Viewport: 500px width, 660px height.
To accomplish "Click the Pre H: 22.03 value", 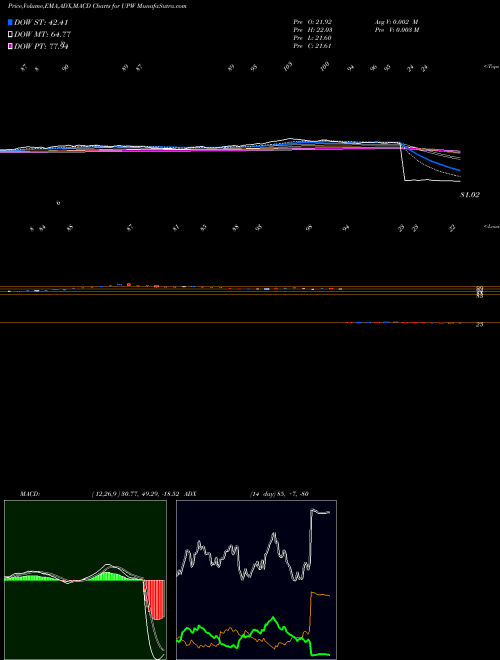I will coord(313,29).
